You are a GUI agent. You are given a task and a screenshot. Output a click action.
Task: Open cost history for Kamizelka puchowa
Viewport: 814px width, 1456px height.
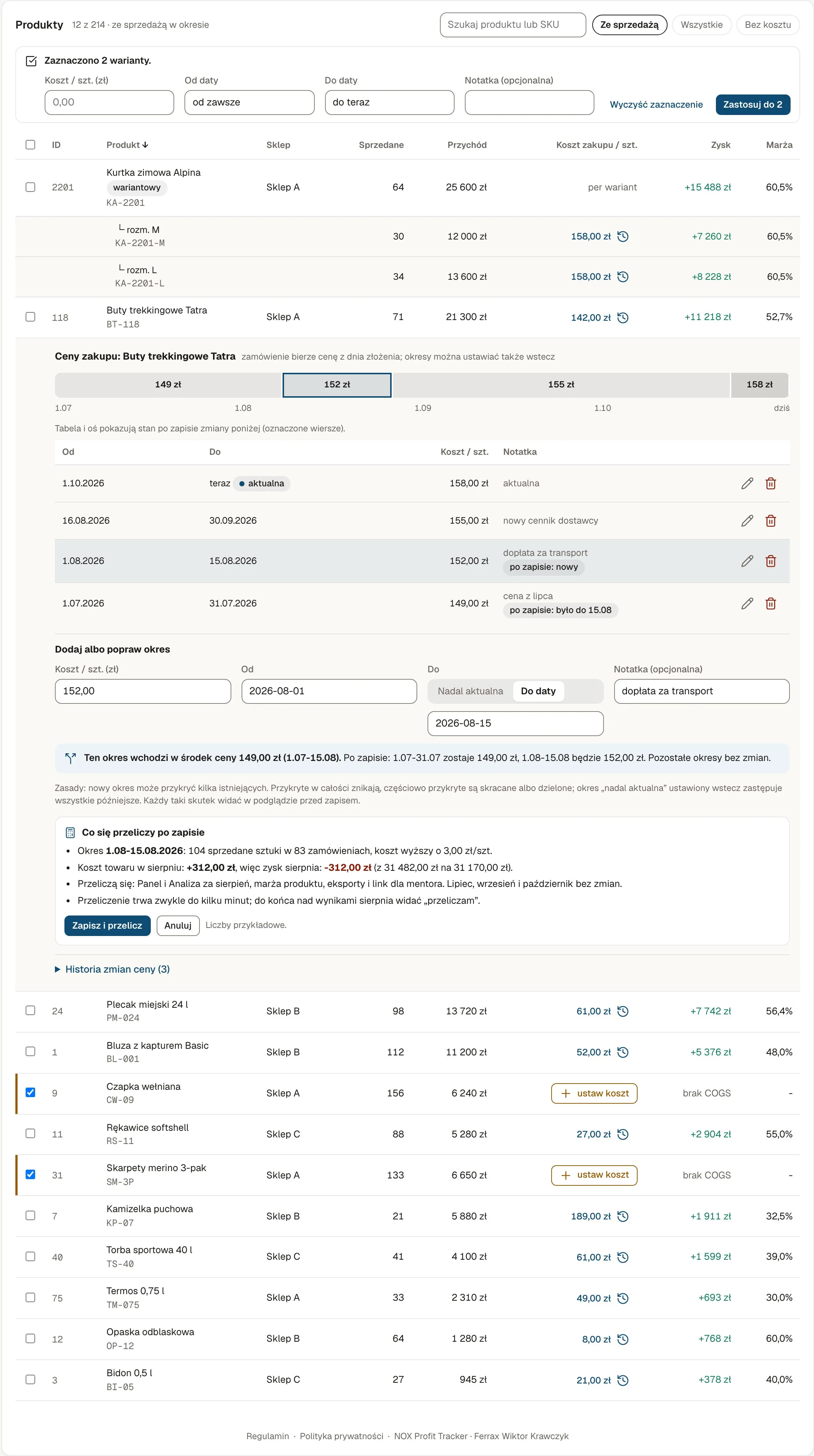623,1216
